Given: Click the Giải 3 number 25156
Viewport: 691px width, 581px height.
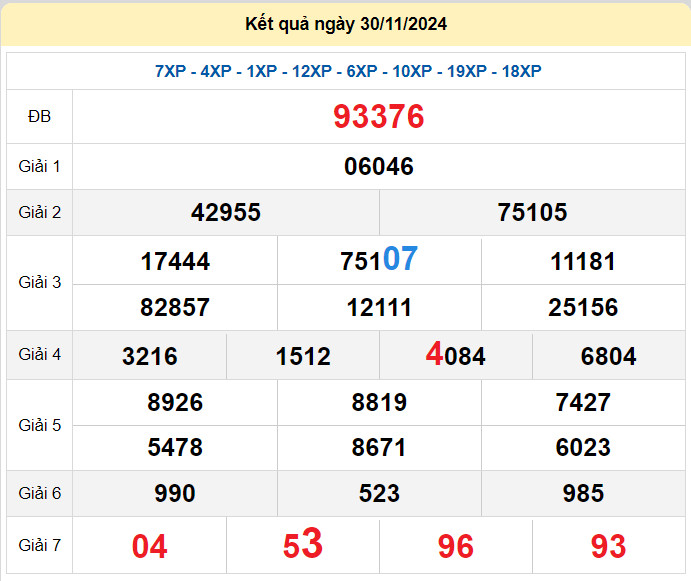Looking at the screenshot, I should [583, 307].
